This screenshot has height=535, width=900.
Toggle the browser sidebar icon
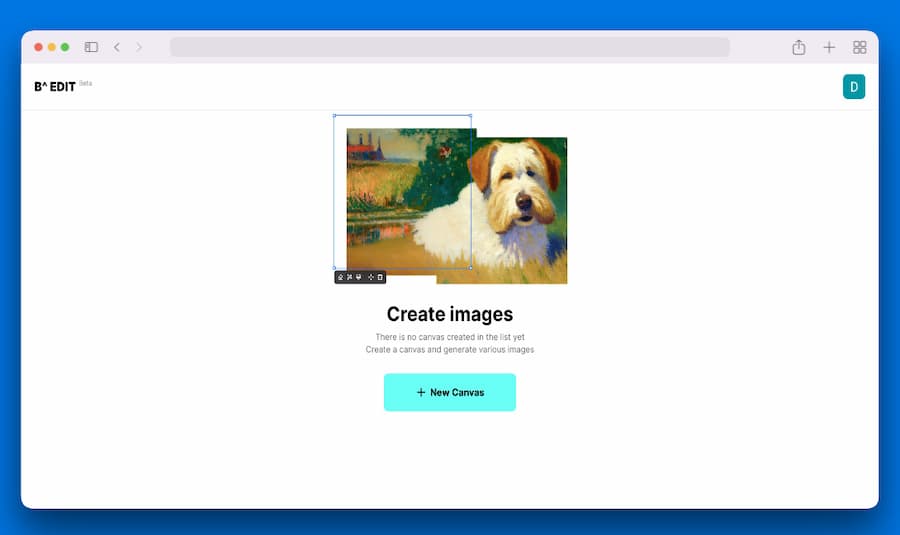tap(91, 47)
